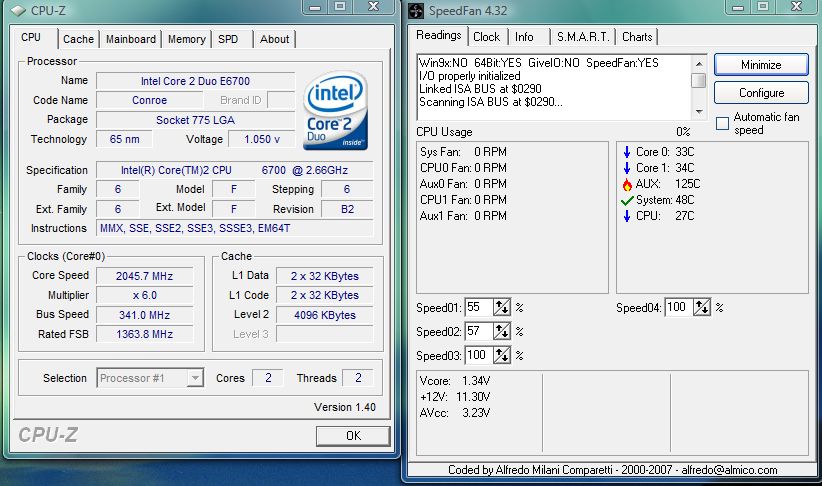This screenshot has height=486, width=822.
Task: Click the Technology value 65 nm
Action: pyautogui.click(x=125, y=139)
